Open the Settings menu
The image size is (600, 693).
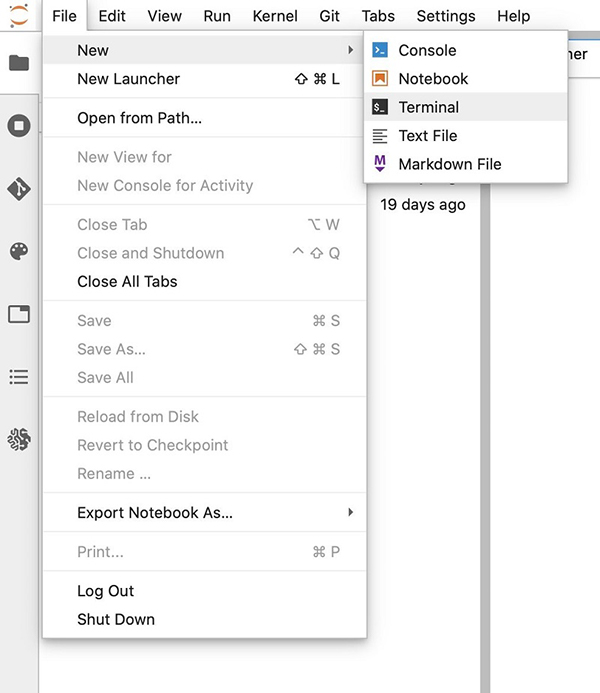pos(446,16)
